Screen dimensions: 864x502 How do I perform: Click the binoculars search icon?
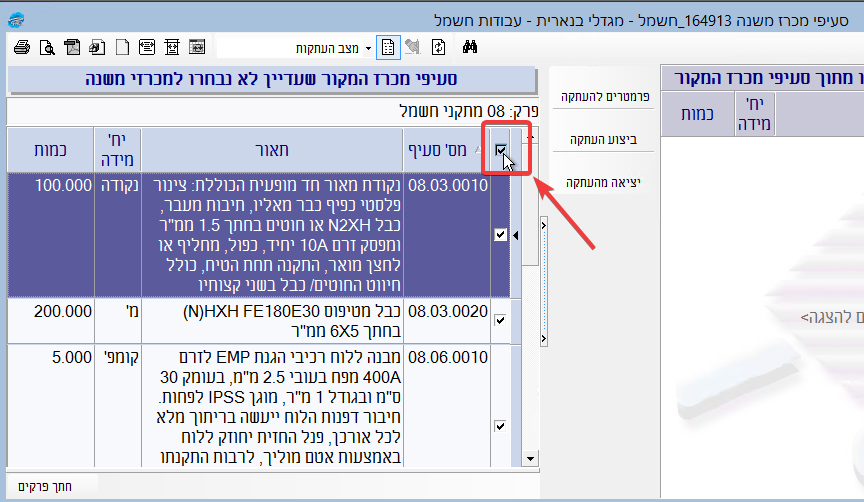click(470, 47)
